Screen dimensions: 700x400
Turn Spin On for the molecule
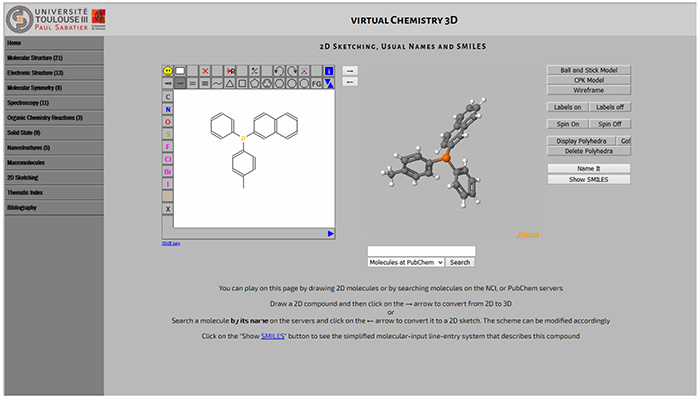point(567,124)
